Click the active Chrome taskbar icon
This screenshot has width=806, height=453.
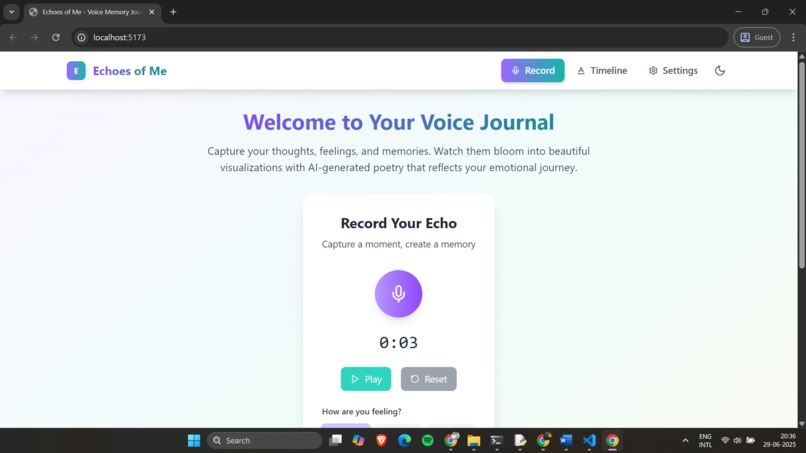[x=612, y=441]
